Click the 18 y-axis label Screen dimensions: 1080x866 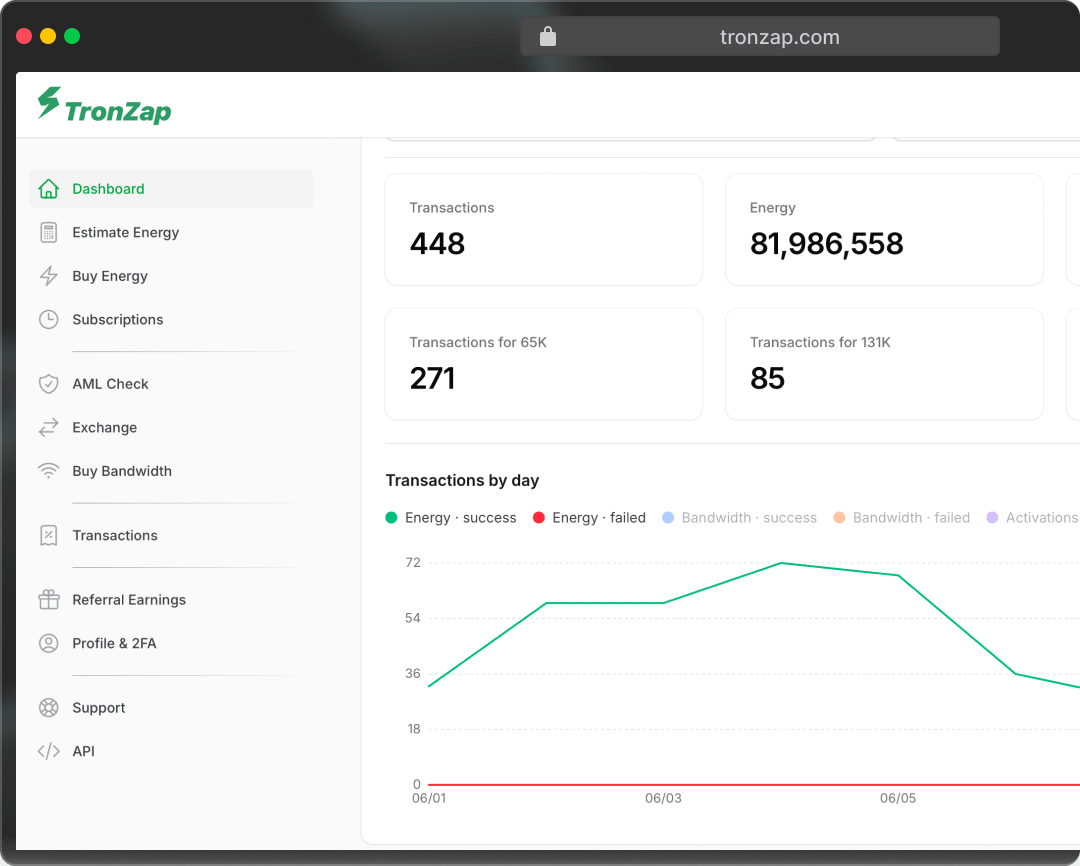click(x=413, y=729)
